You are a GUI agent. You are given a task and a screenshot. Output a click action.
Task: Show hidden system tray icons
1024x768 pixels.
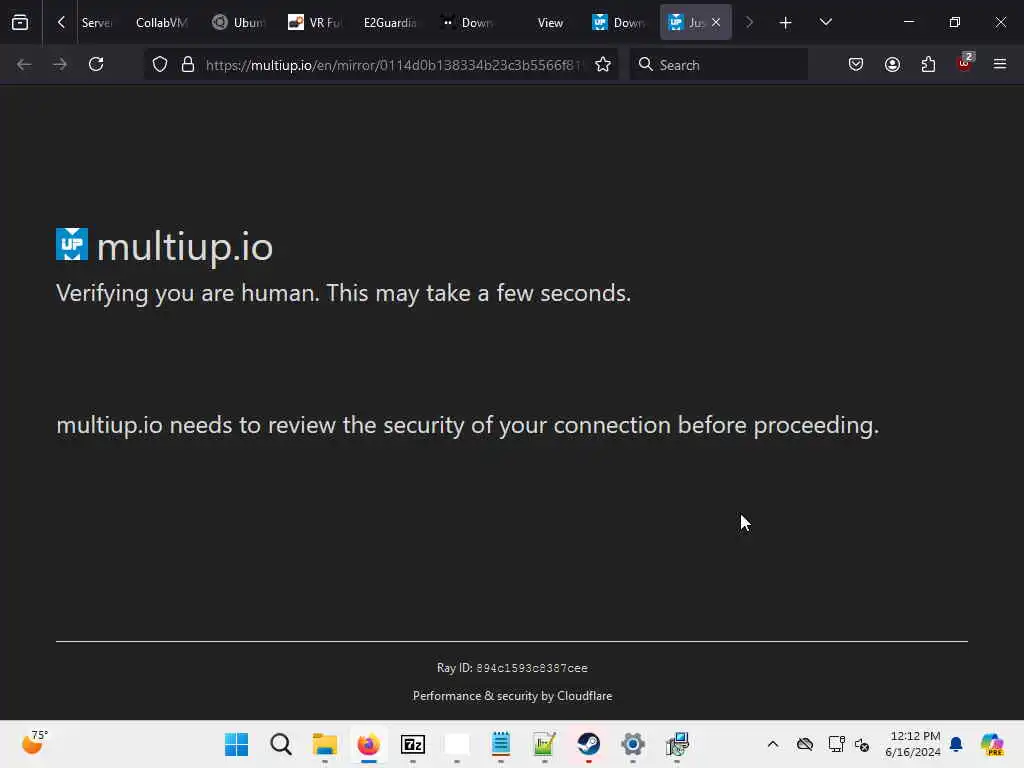point(773,744)
